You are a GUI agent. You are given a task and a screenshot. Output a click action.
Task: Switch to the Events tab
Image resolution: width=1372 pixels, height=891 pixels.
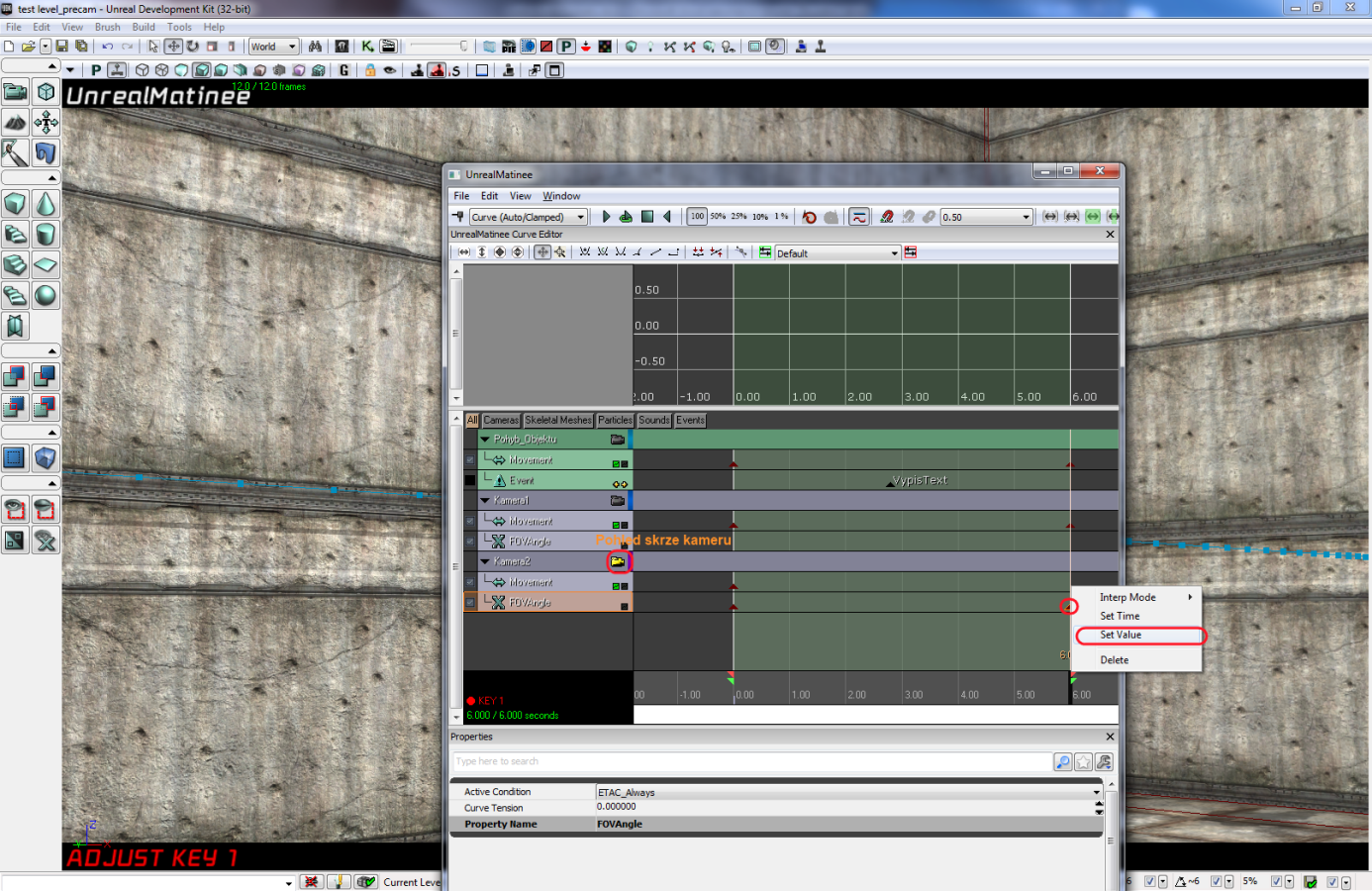click(x=691, y=421)
